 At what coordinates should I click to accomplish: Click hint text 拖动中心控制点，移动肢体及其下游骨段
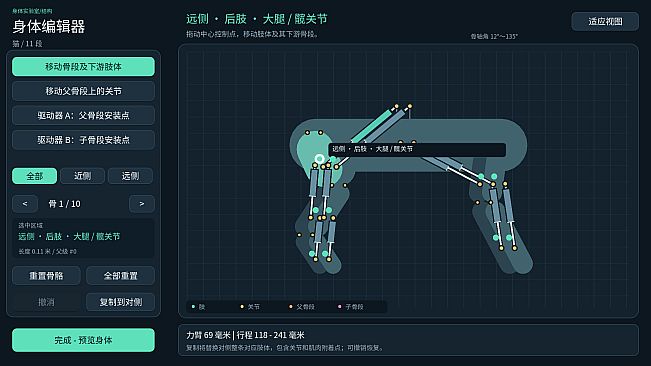coord(252,34)
